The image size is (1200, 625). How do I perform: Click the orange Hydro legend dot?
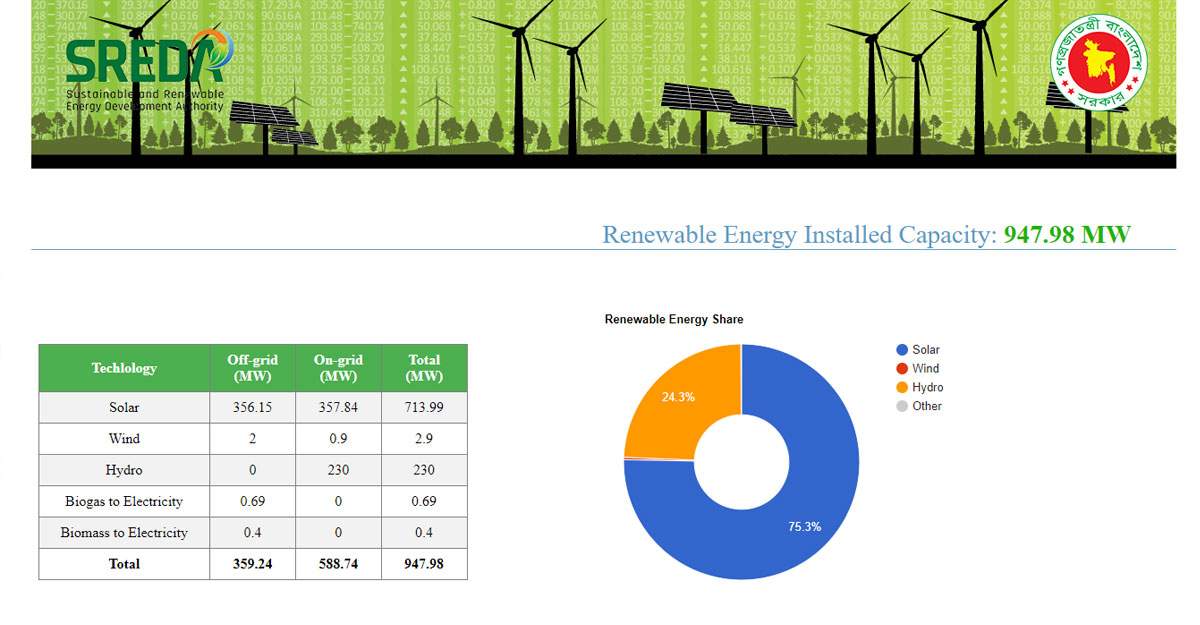click(902, 388)
